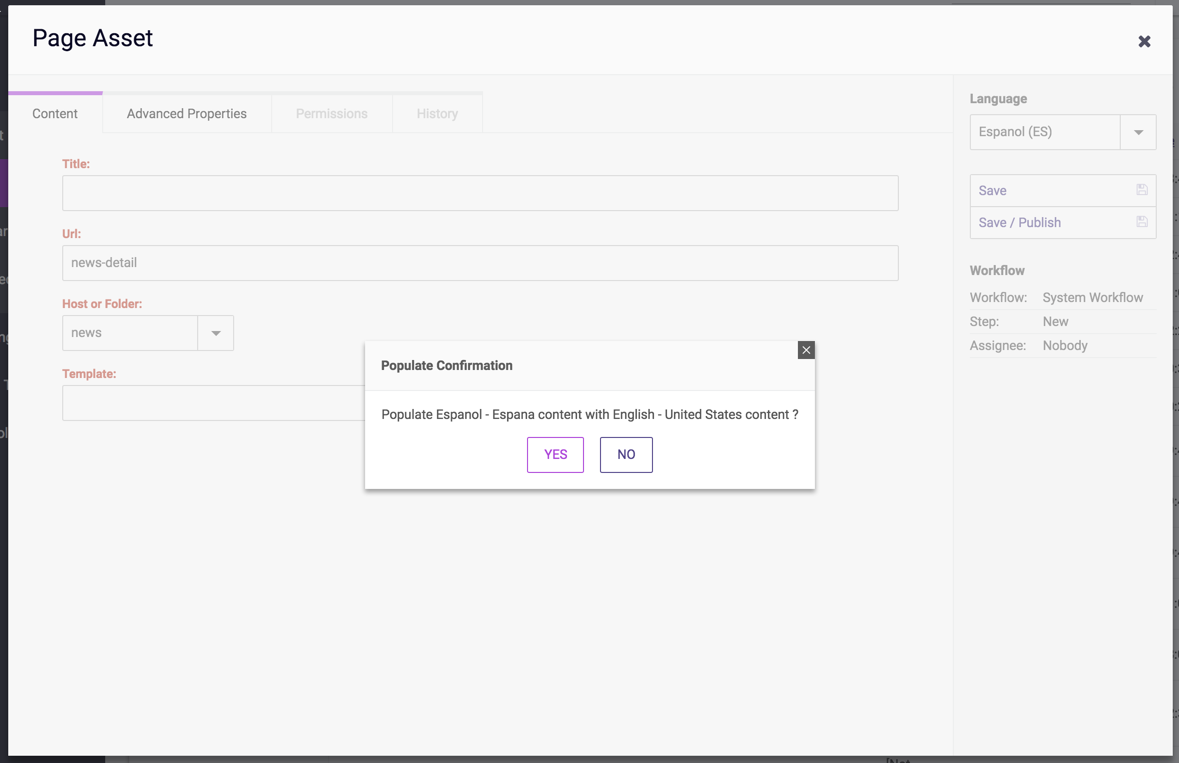Click into the Url field showing news-detail
The width and height of the screenshot is (1179, 763).
tap(480, 263)
